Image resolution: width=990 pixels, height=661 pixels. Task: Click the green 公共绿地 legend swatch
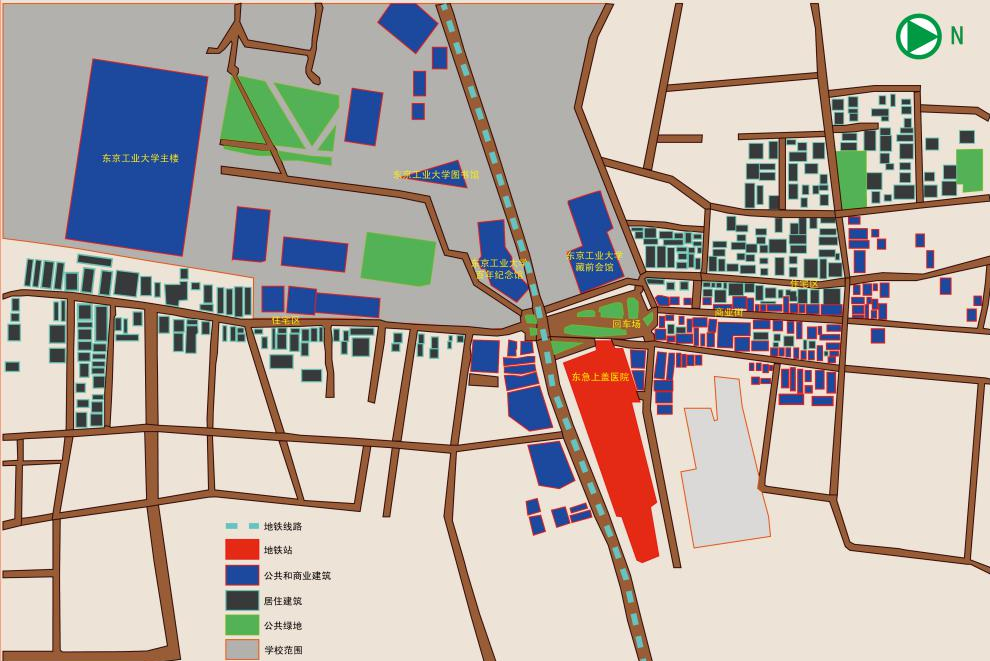pos(242,625)
